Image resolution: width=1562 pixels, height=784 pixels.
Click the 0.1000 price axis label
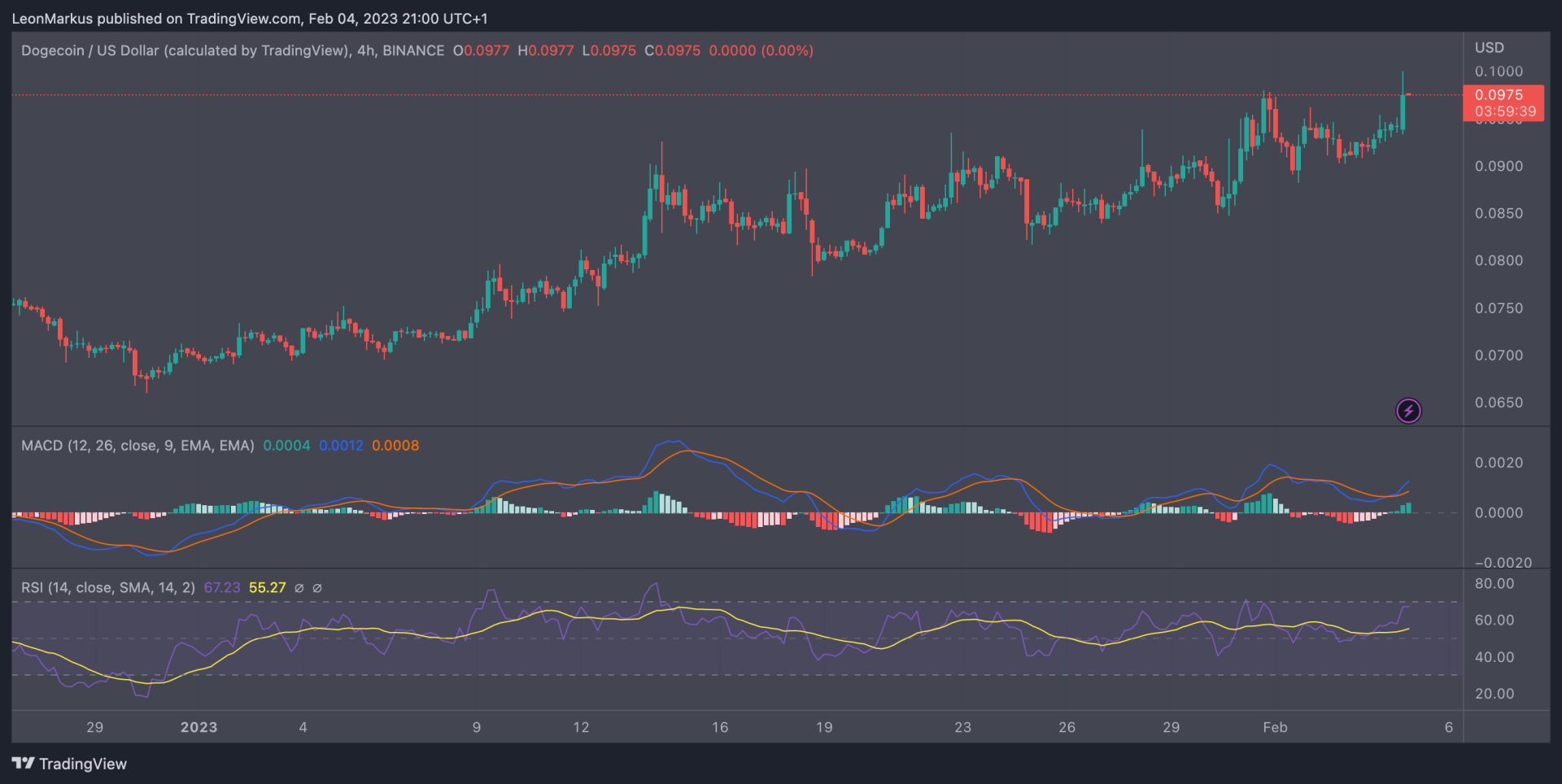pos(1499,72)
